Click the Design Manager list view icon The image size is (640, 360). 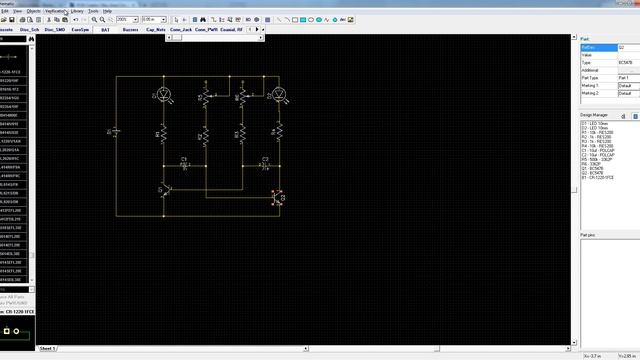tap(635, 116)
